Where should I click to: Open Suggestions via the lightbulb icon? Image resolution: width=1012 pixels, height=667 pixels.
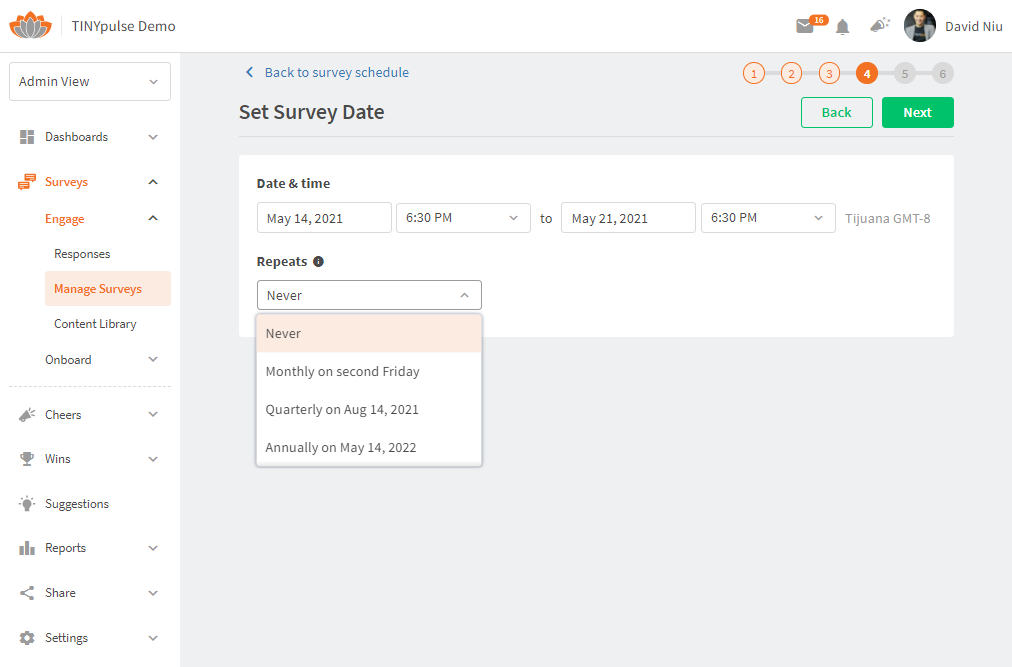point(27,503)
